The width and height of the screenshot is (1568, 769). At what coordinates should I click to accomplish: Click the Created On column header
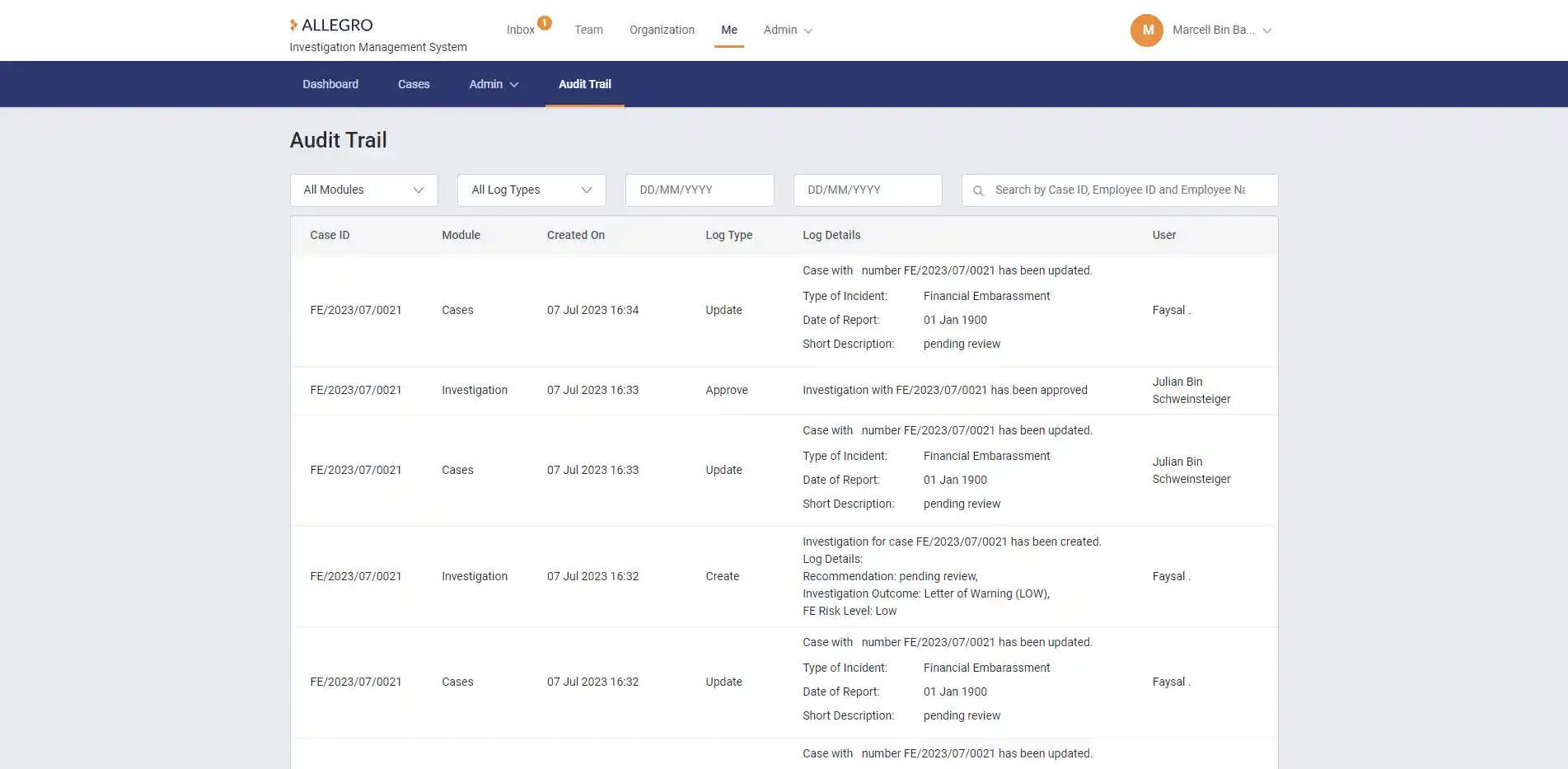click(576, 235)
